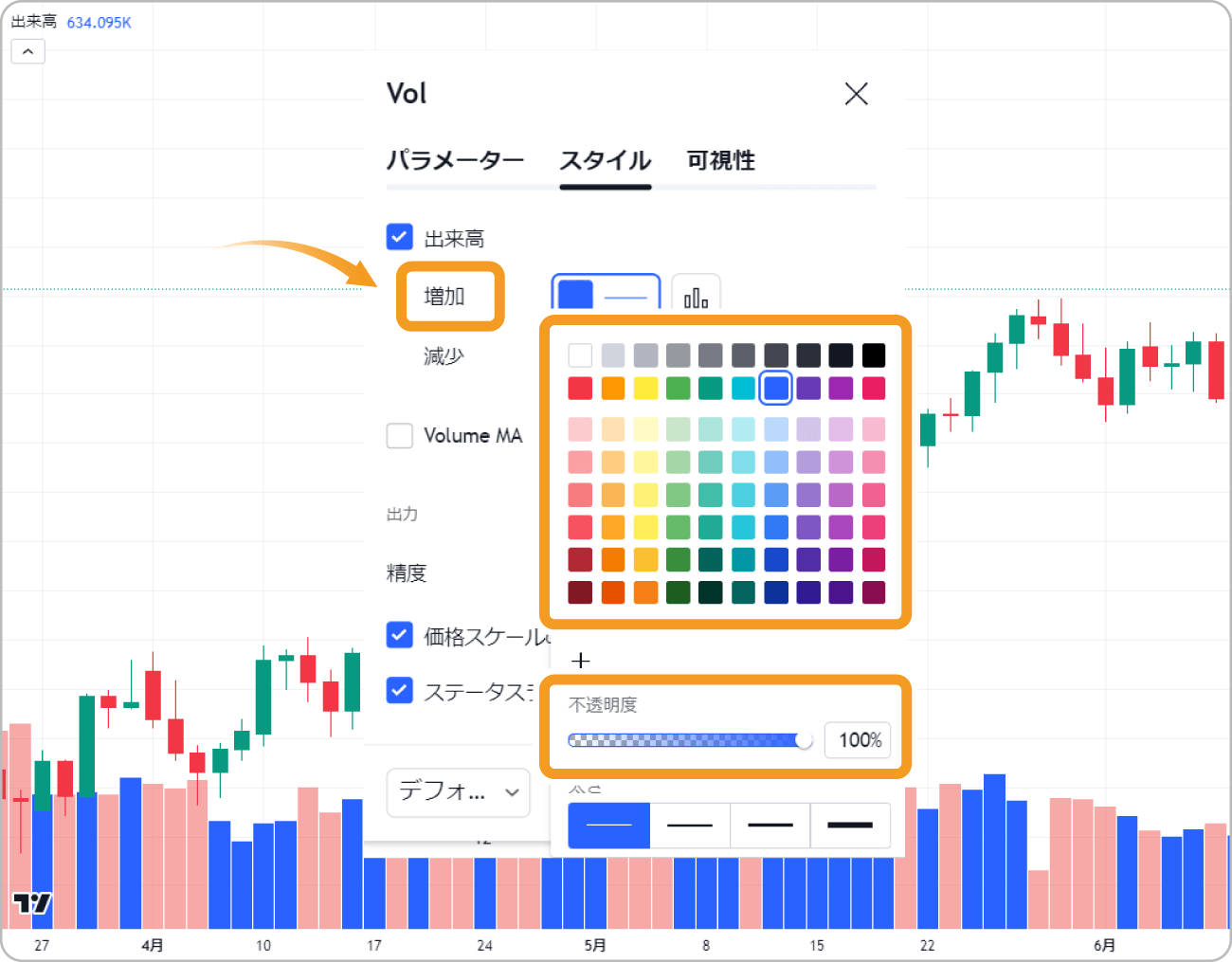Open the 可視性 tab
This screenshot has width=1232, height=962.
[x=720, y=160]
